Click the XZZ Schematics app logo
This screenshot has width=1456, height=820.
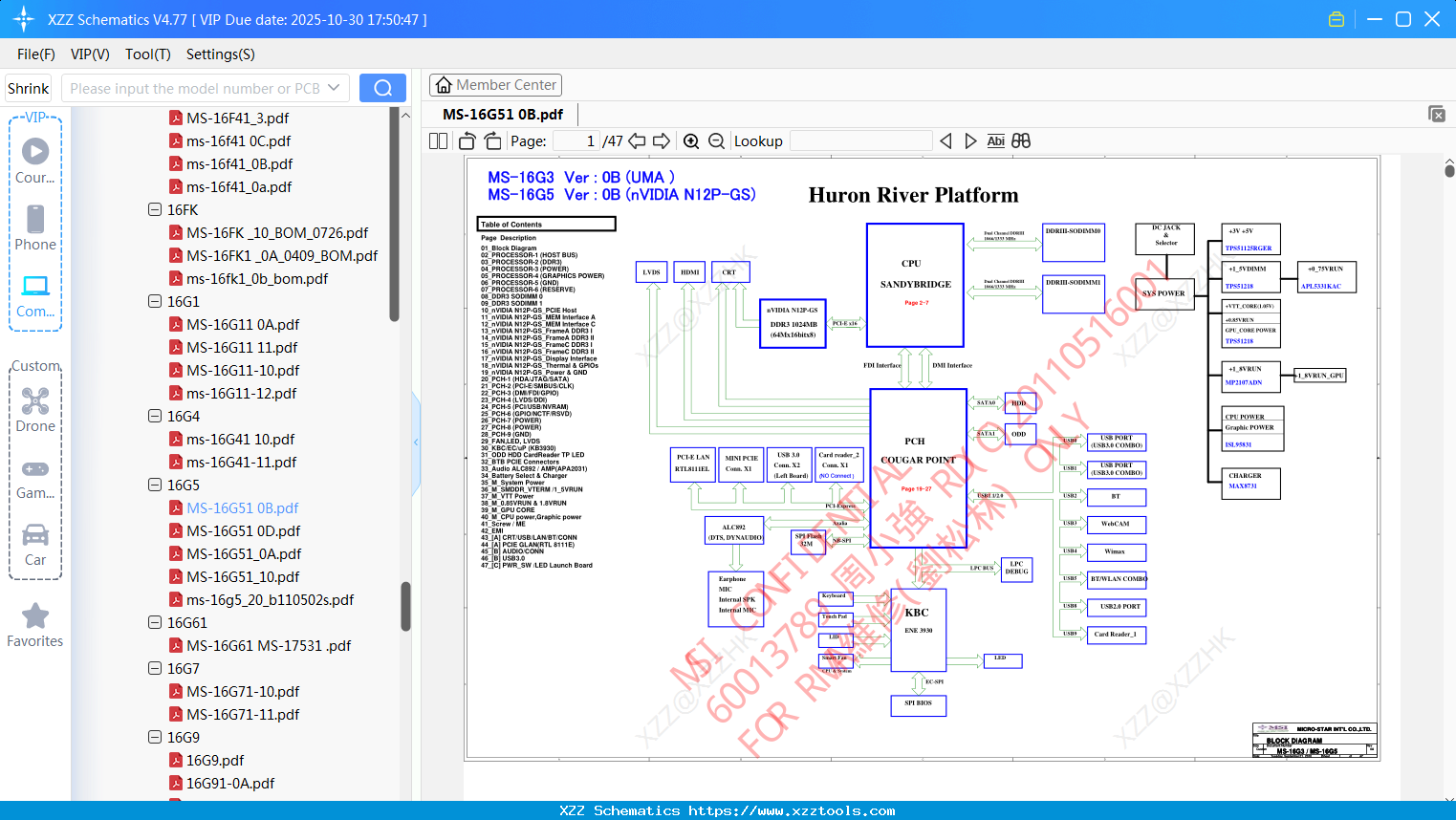pos(24,19)
